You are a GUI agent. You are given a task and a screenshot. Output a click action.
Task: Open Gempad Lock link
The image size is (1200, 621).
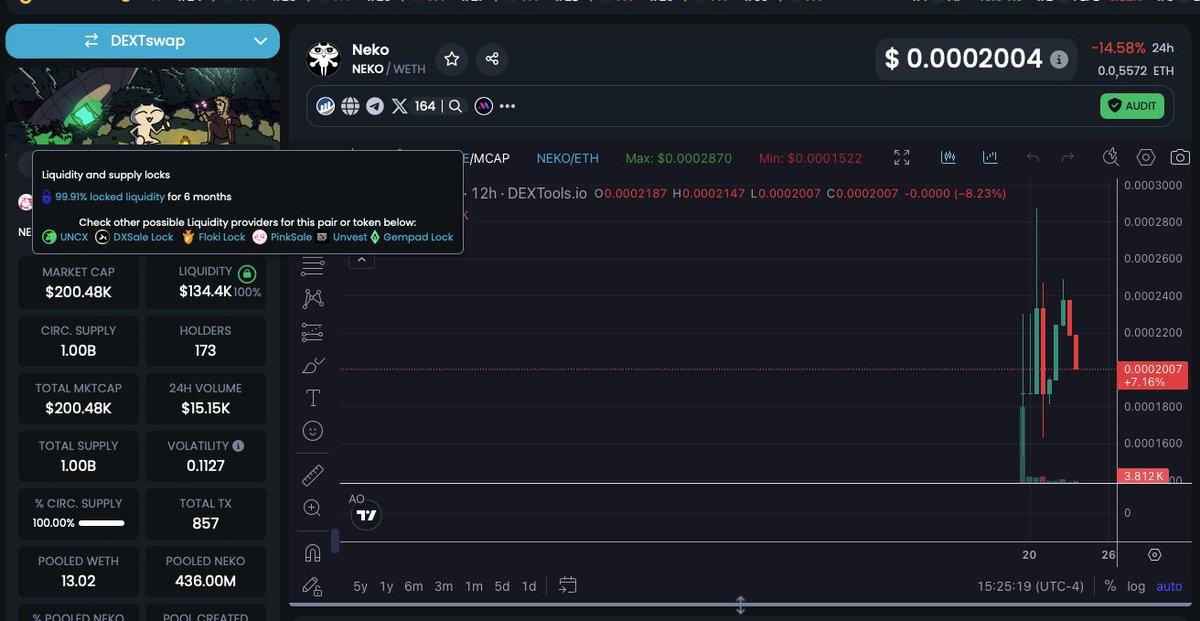click(x=412, y=237)
